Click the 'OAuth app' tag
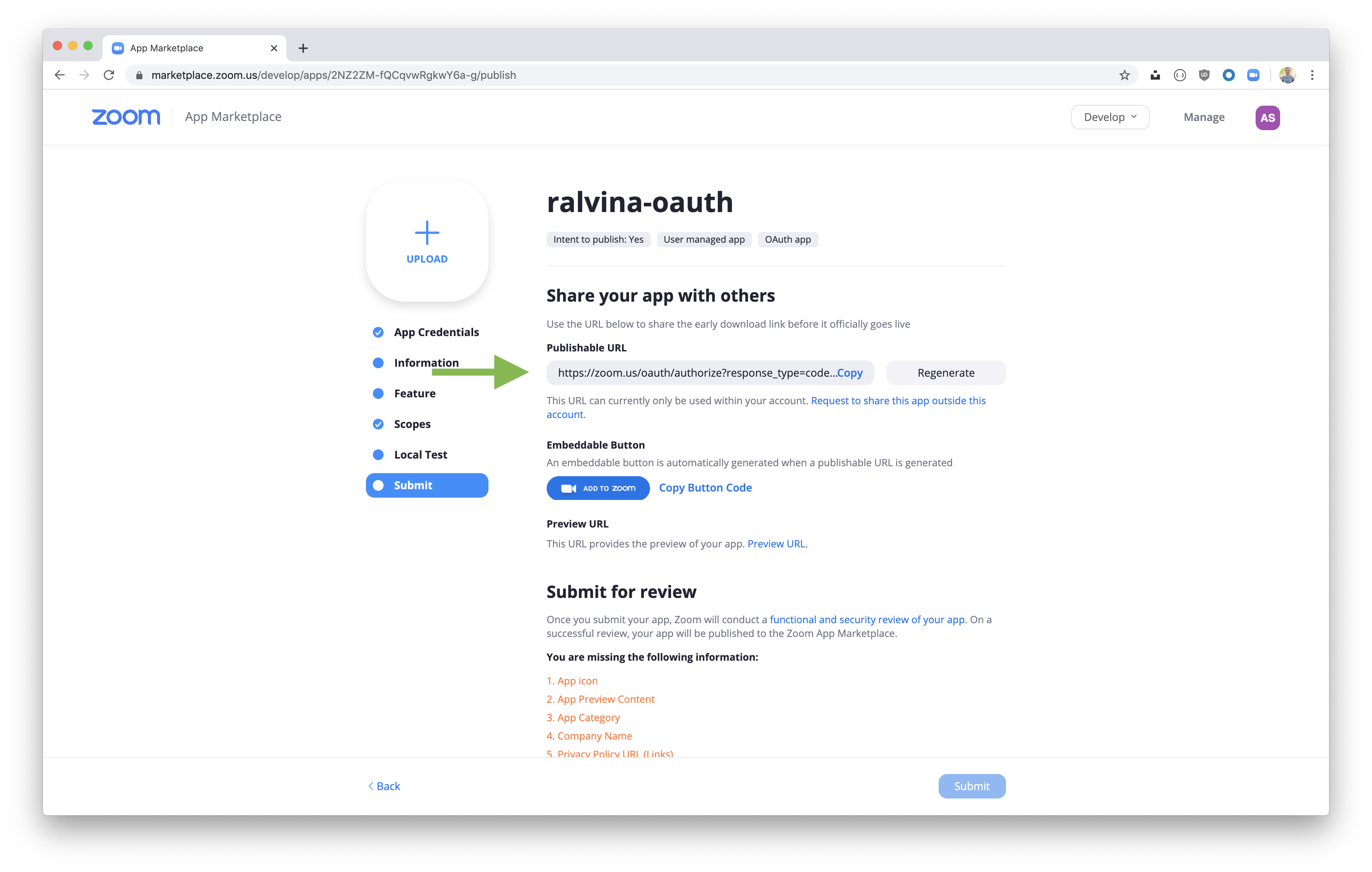Image resolution: width=1372 pixels, height=872 pixels. coord(788,240)
